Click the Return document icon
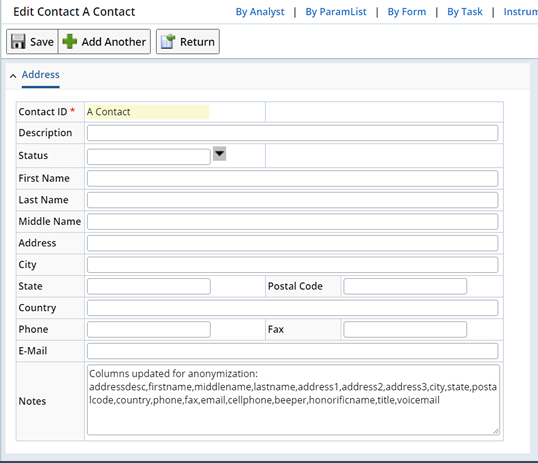Screen dimensions: 538x463 pos(168,42)
